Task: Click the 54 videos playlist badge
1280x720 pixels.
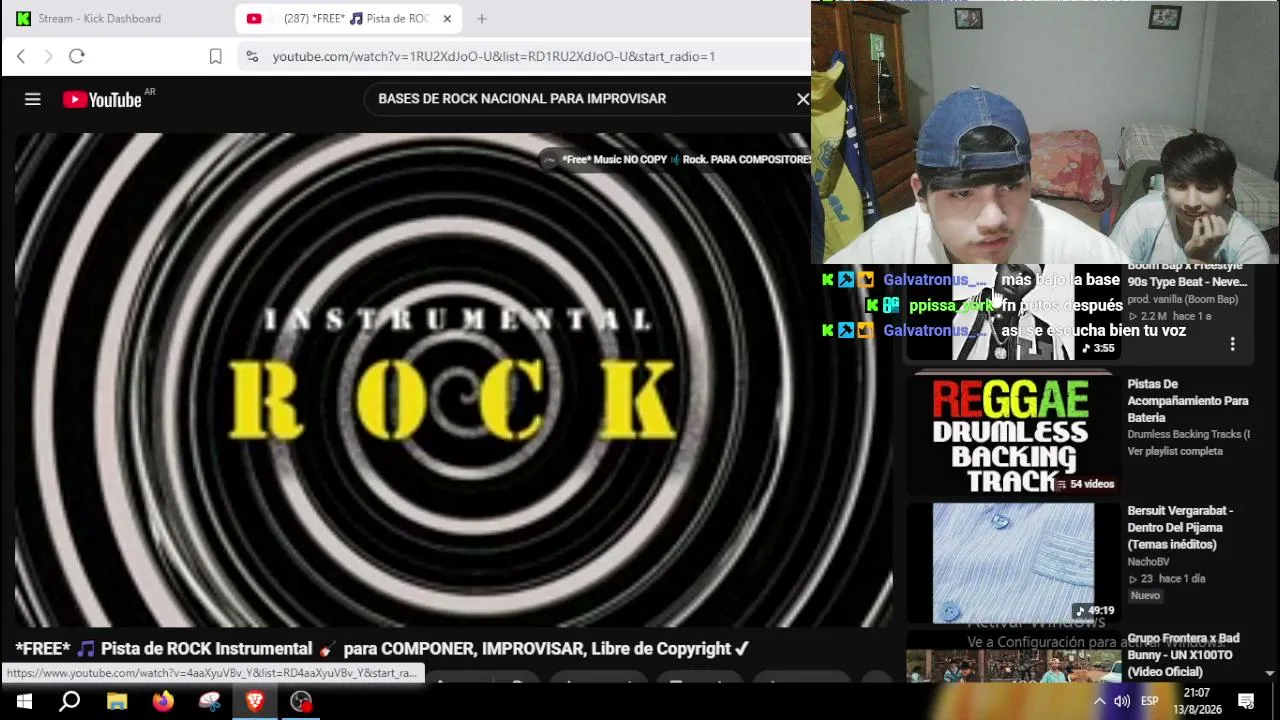Action: point(1085,484)
